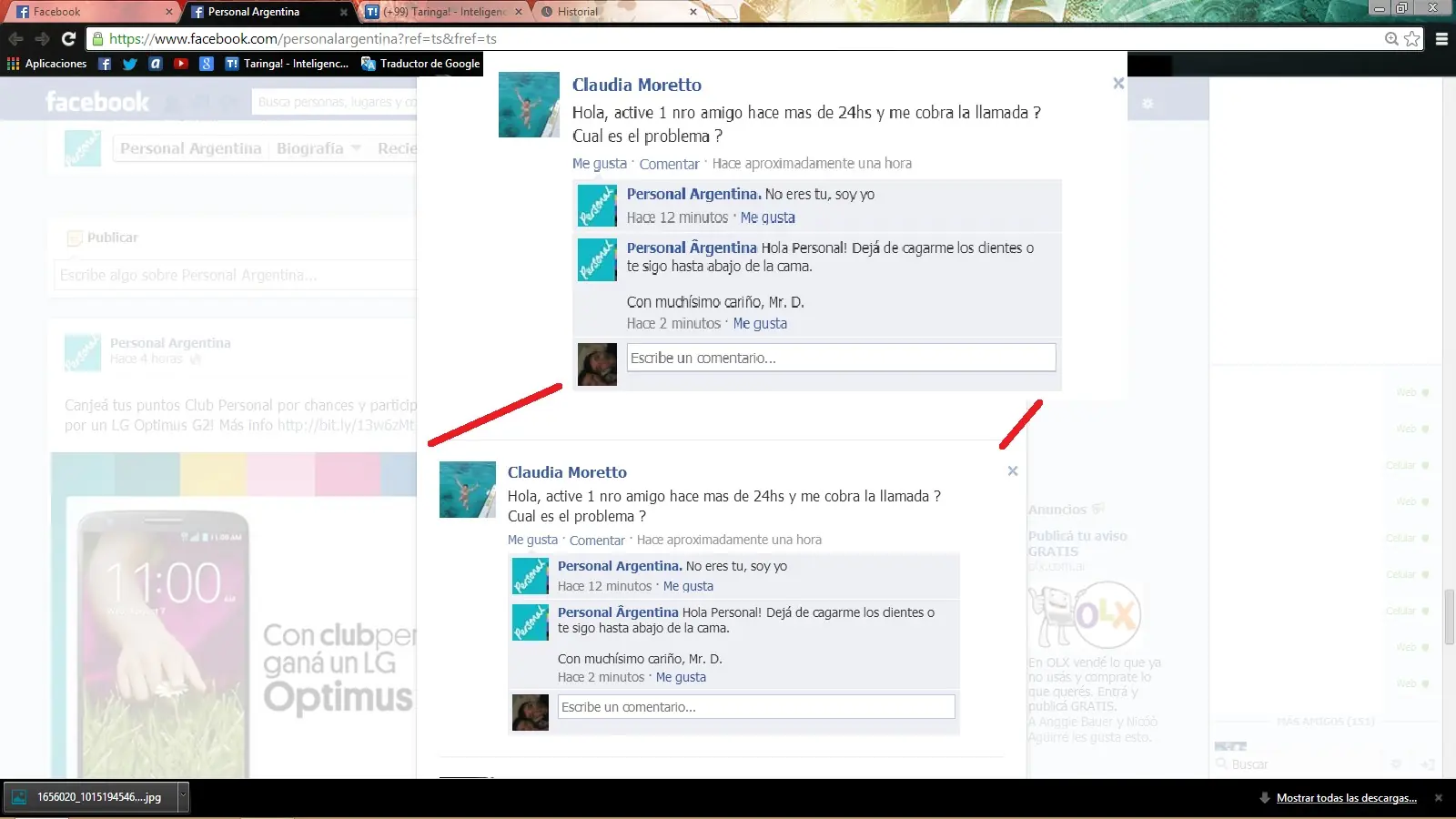
Task: Click the faded 'Publicá tu aviso GRATIS' ad link
Action: [x=1077, y=543]
